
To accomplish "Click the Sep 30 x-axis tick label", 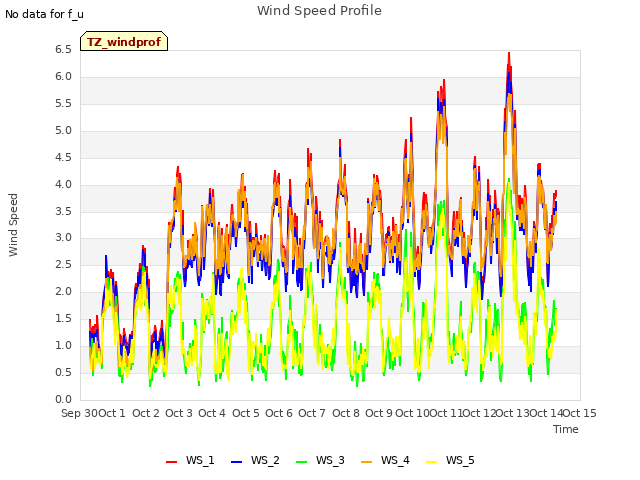I will tap(80, 413).
